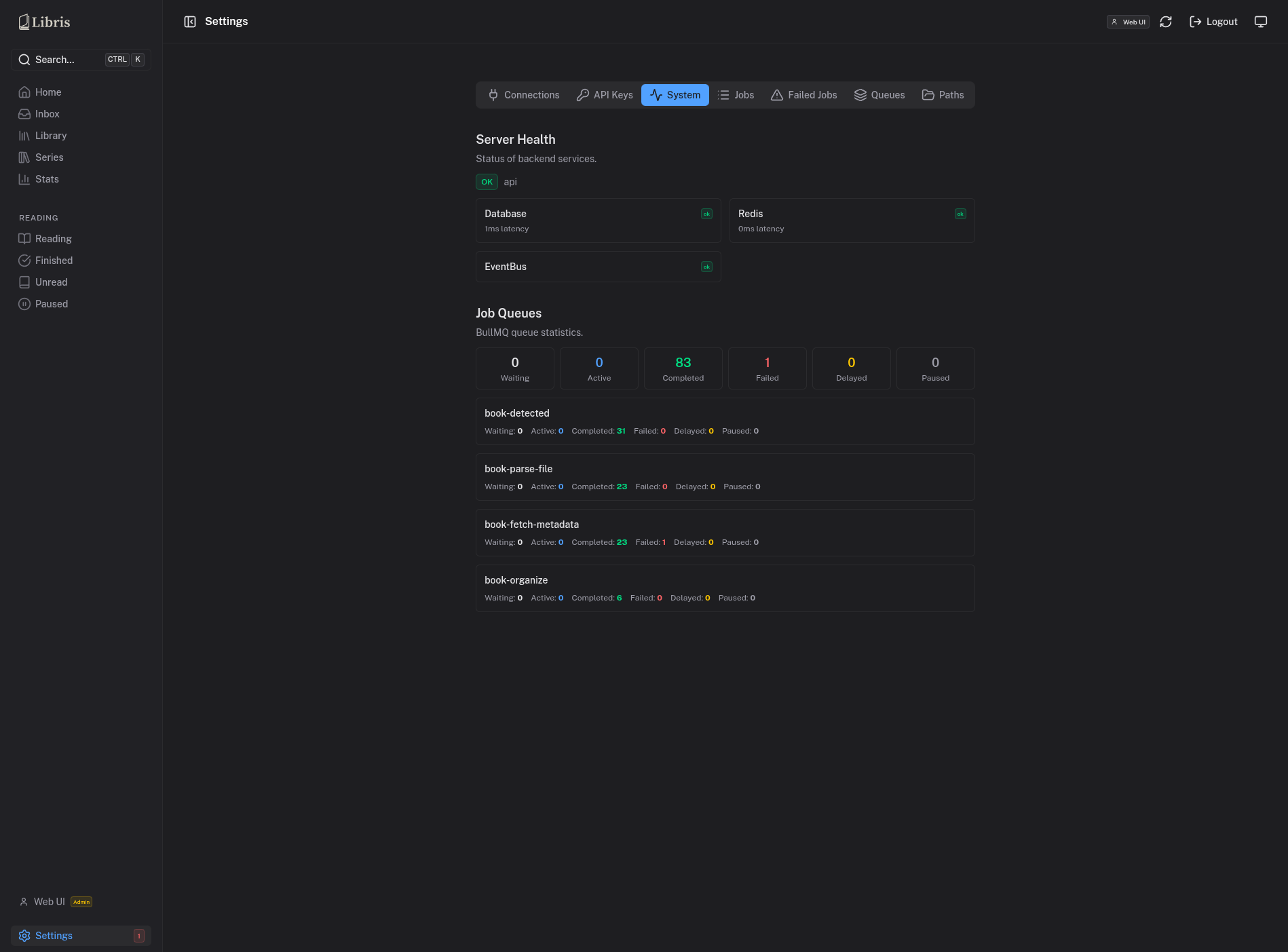Select the book-fetch-metadata queue row
Image resolution: width=1288 pixels, height=952 pixels.
point(725,533)
